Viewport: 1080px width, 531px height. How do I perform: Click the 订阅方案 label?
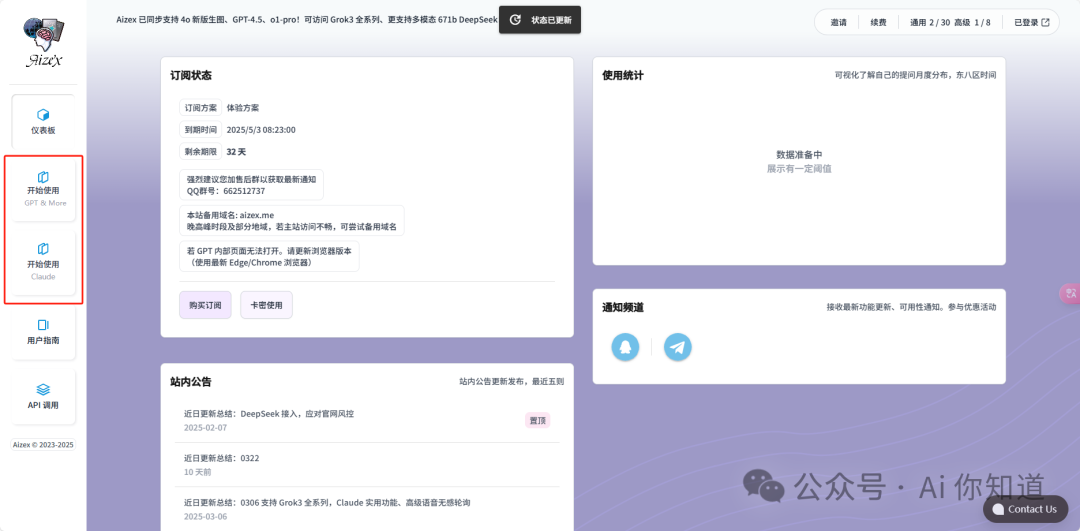click(201, 108)
